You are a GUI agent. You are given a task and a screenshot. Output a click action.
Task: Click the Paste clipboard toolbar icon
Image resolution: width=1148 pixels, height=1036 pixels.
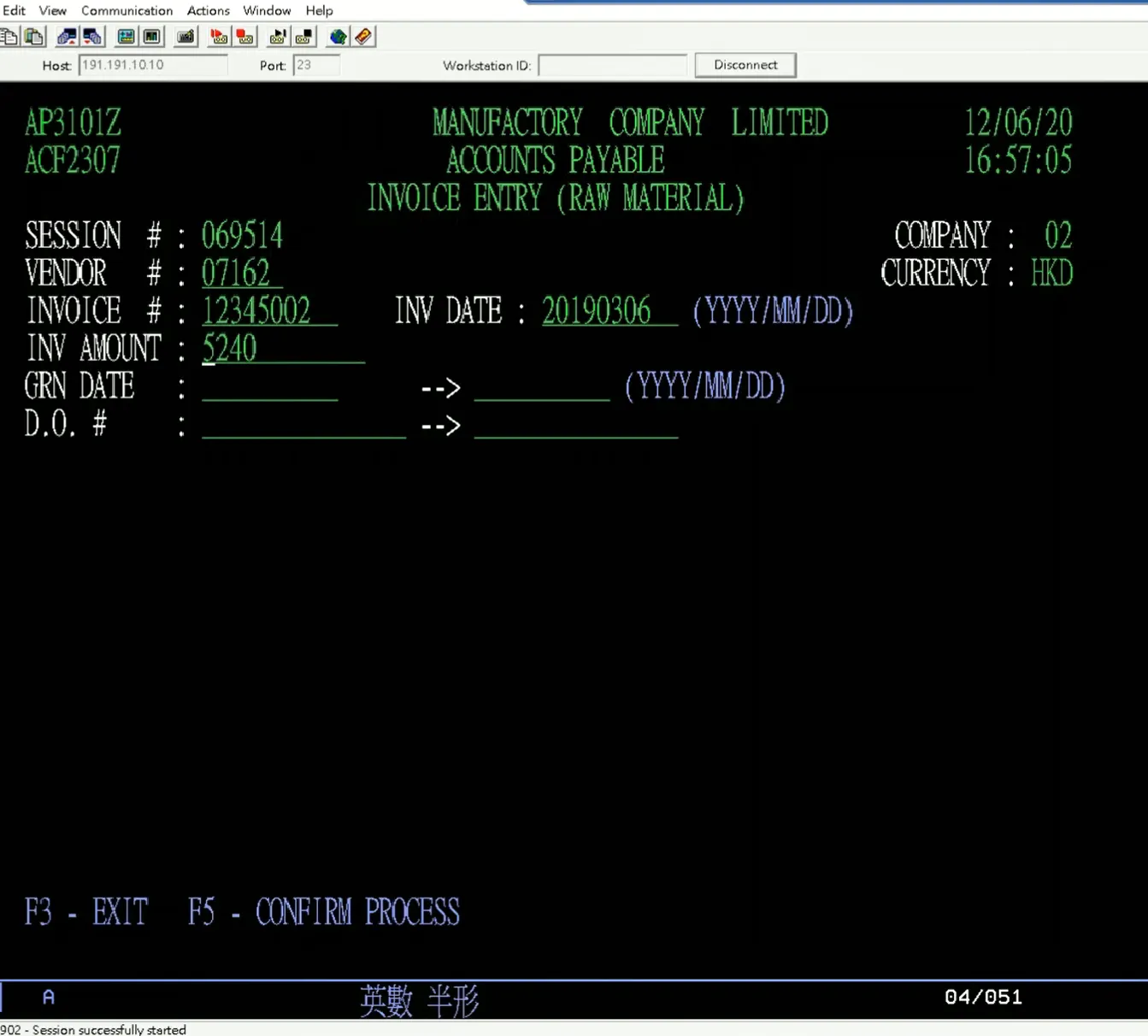click(x=34, y=37)
